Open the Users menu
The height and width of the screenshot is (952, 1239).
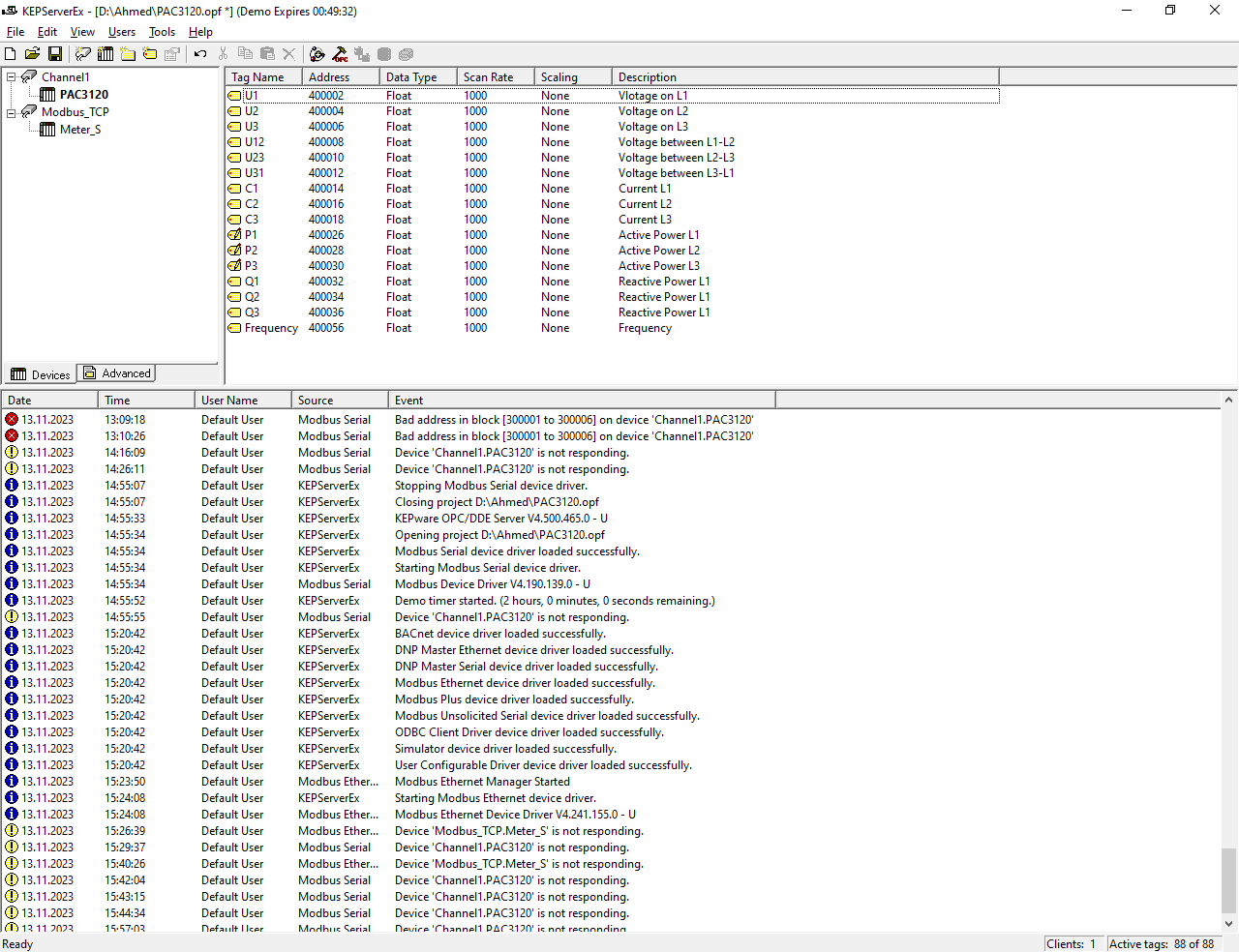coord(122,32)
